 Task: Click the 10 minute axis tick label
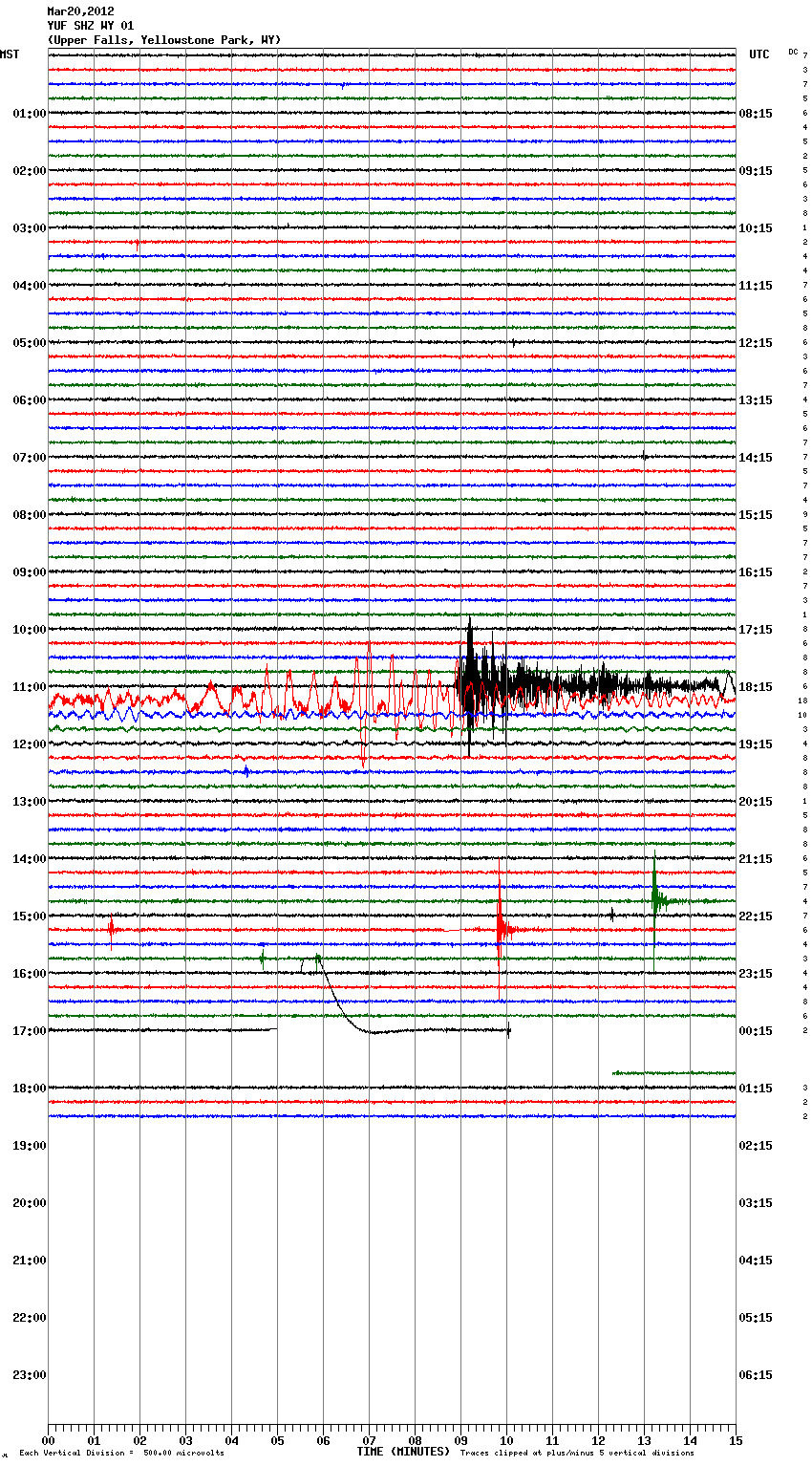click(x=506, y=1440)
